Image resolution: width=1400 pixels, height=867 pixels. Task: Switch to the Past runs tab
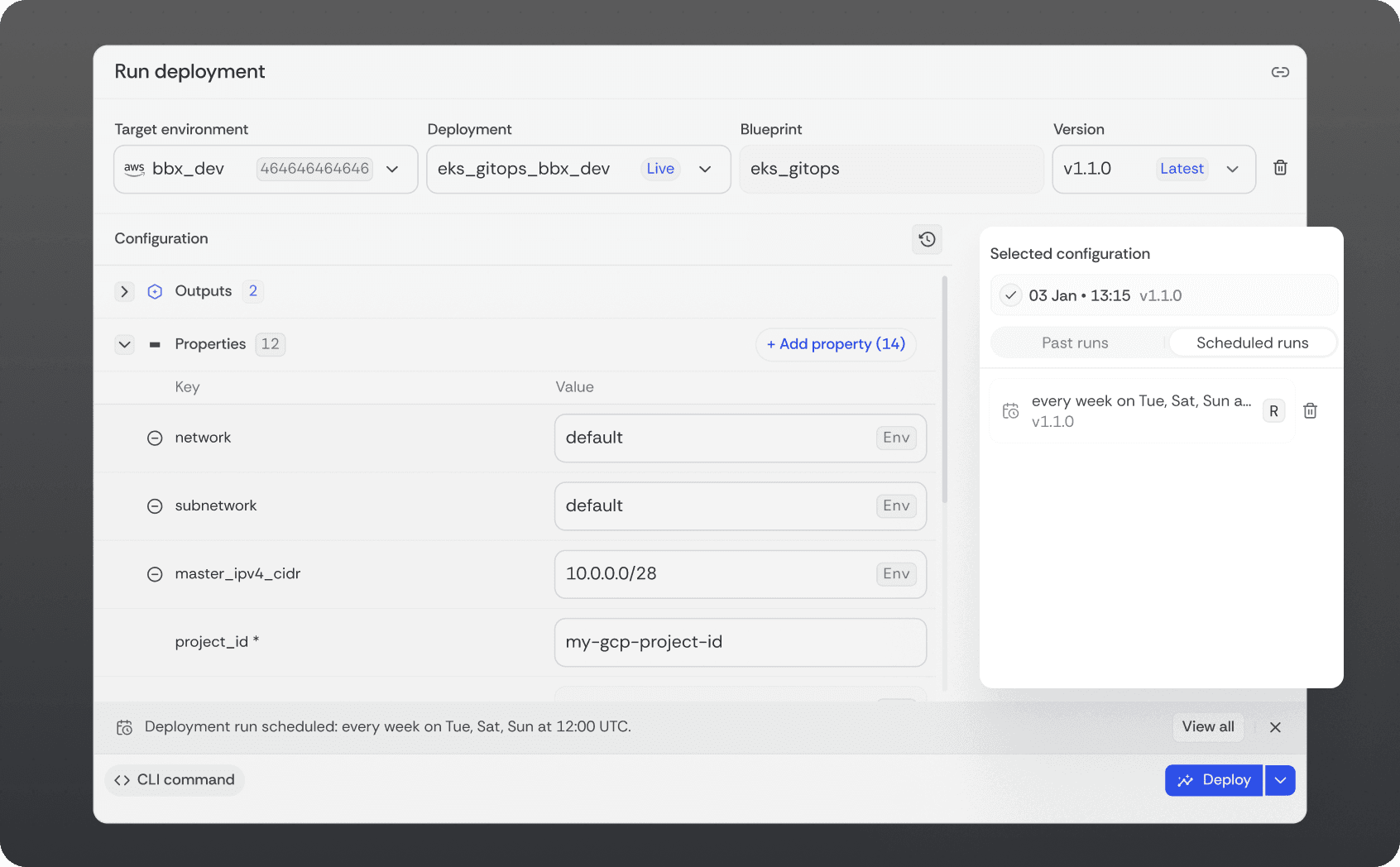(1075, 342)
